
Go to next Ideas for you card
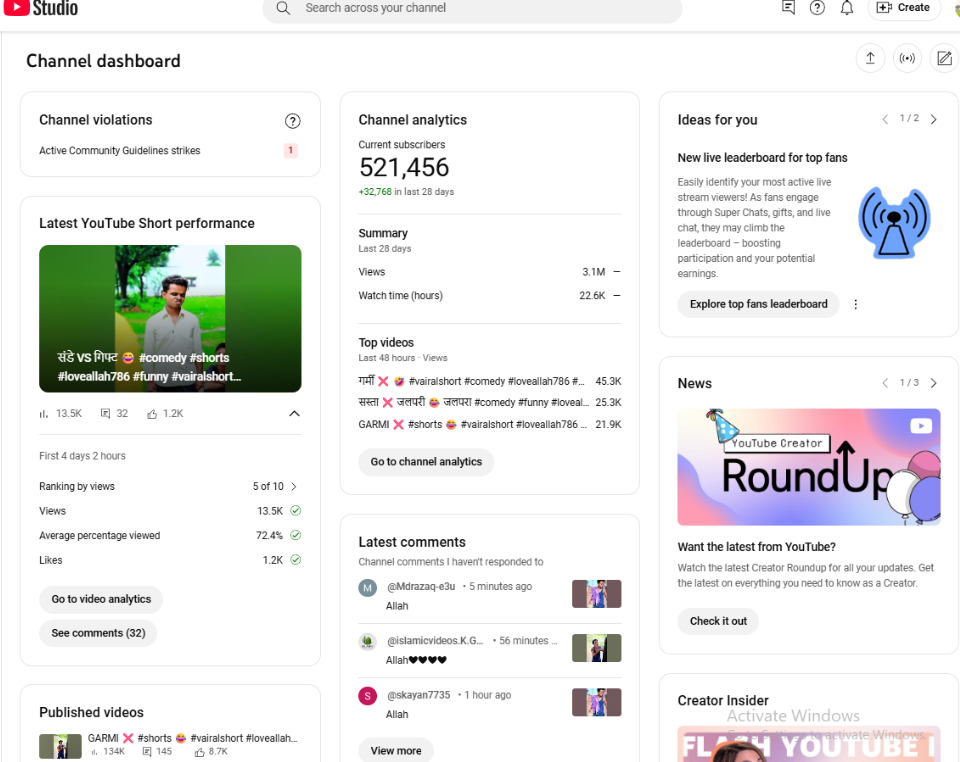(934, 119)
